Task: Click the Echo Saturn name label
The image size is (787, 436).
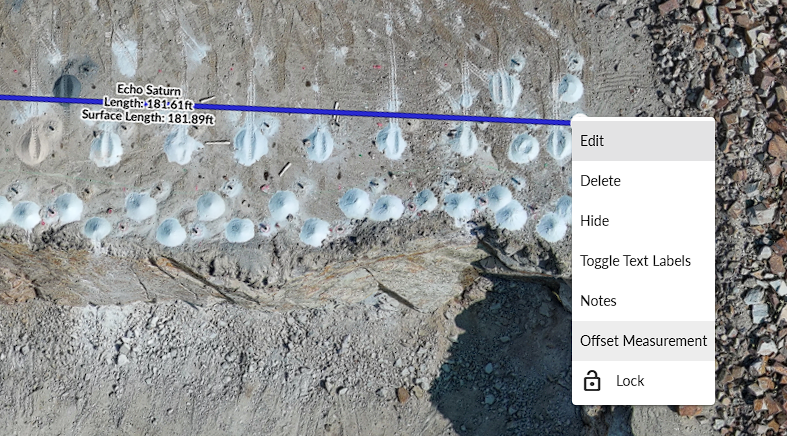Action: click(149, 90)
